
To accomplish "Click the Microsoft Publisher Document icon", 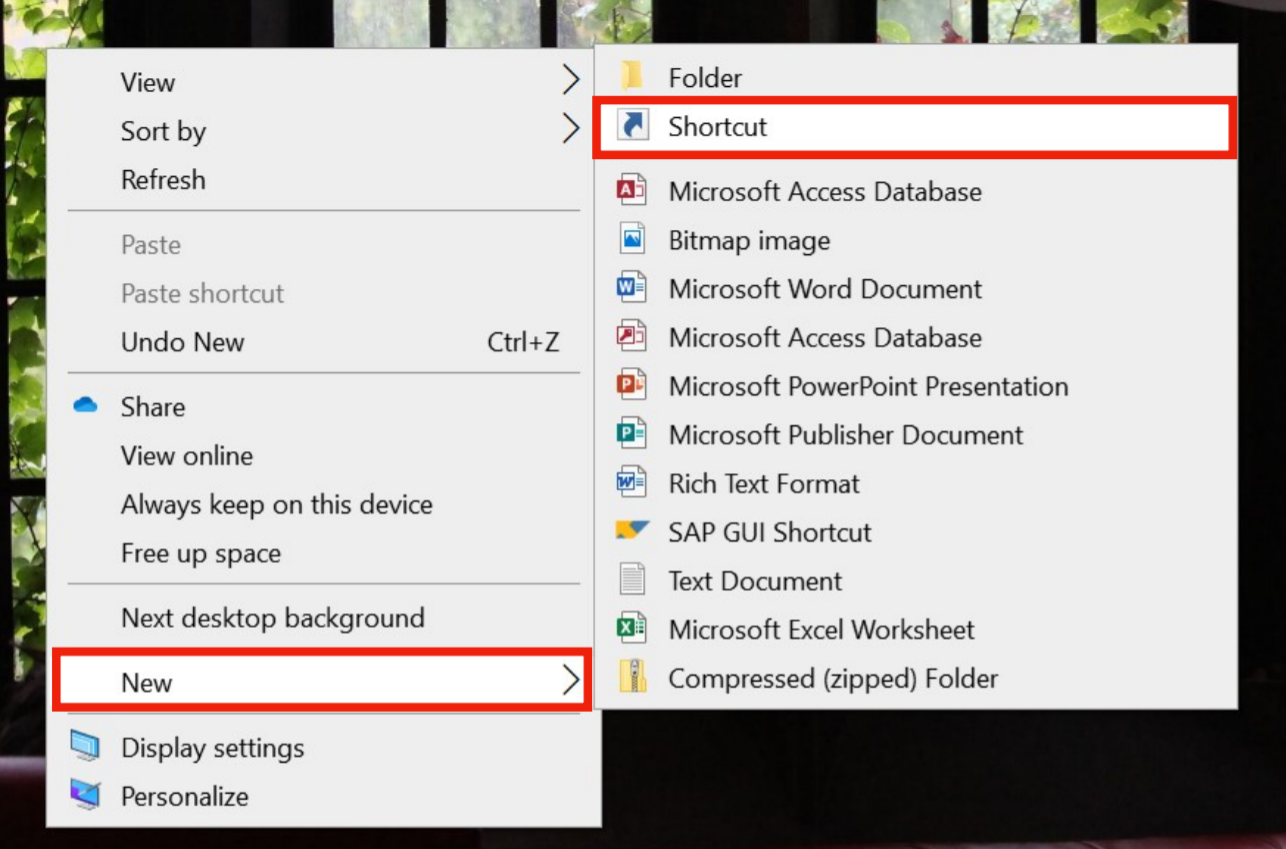I will coord(632,435).
